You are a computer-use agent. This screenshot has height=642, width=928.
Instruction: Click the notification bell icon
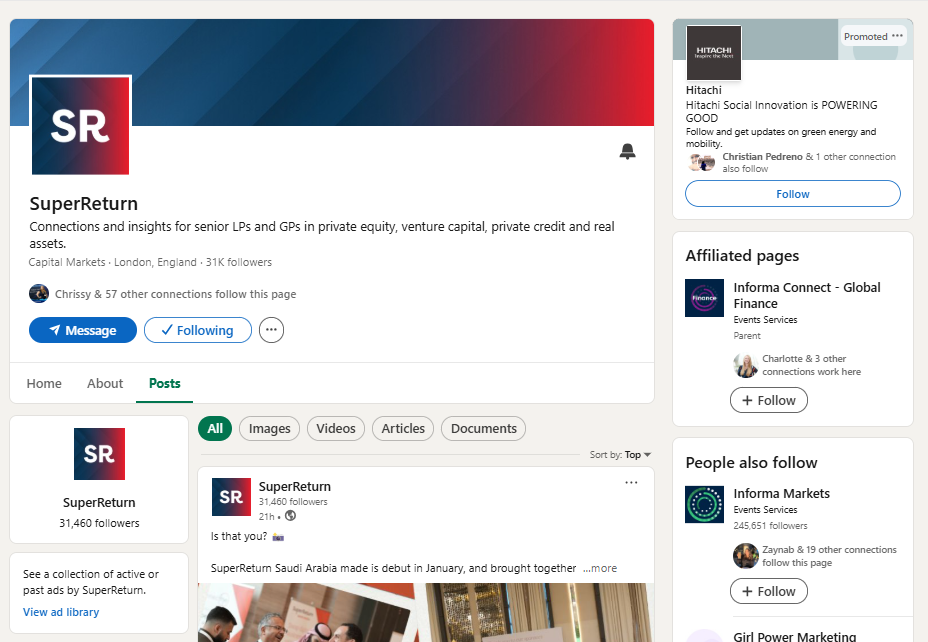click(x=627, y=152)
